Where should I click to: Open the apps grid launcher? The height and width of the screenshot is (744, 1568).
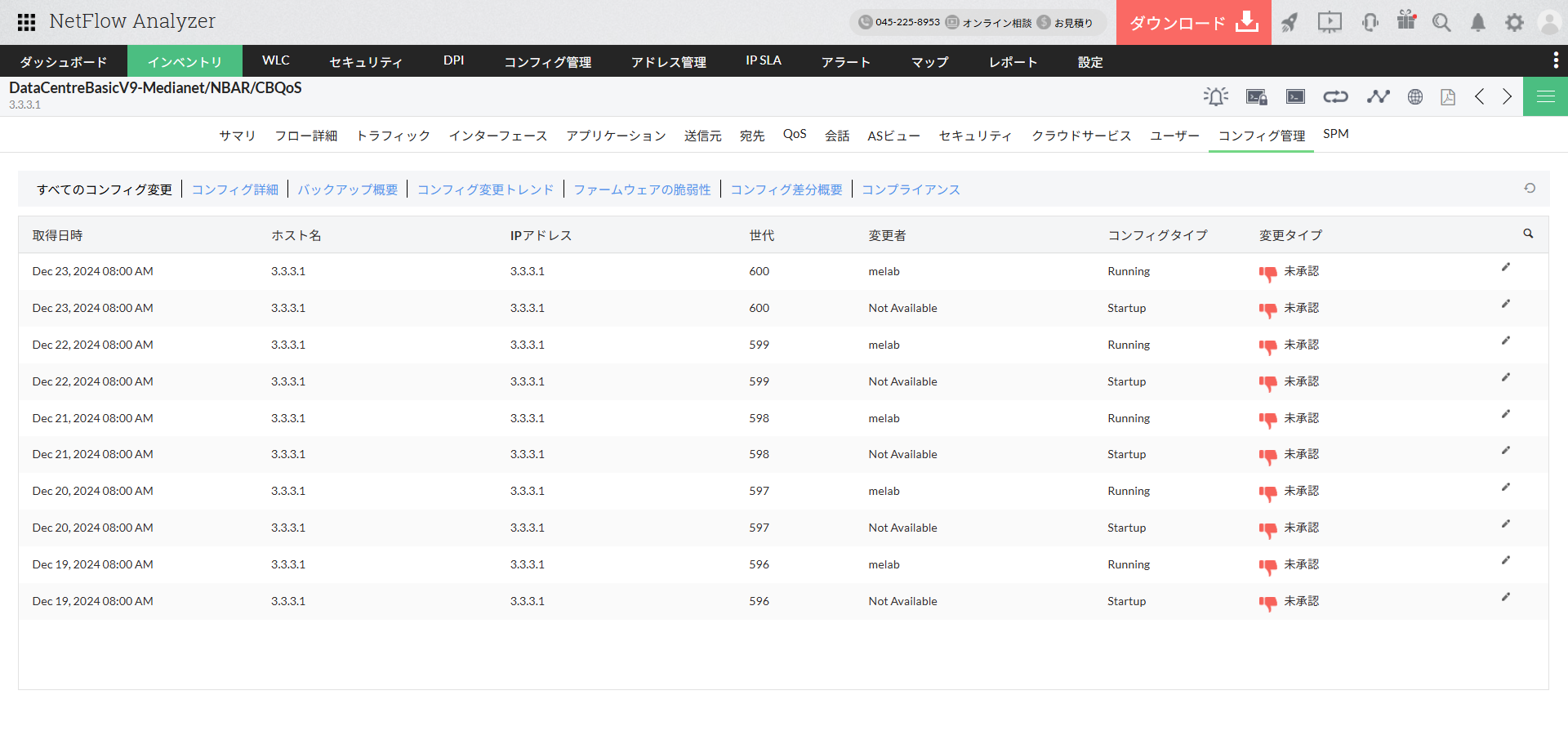(26, 22)
